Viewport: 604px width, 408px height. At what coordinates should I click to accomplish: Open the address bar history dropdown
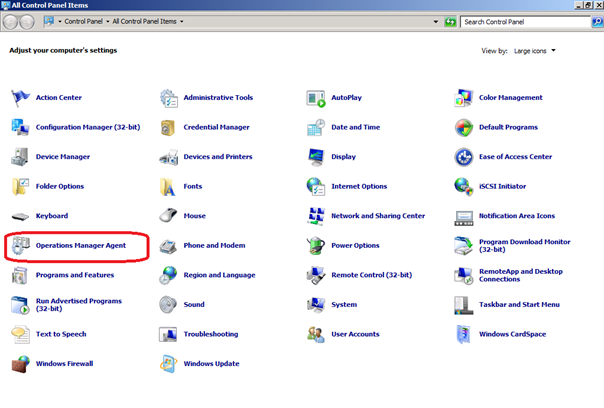tap(436, 22)
